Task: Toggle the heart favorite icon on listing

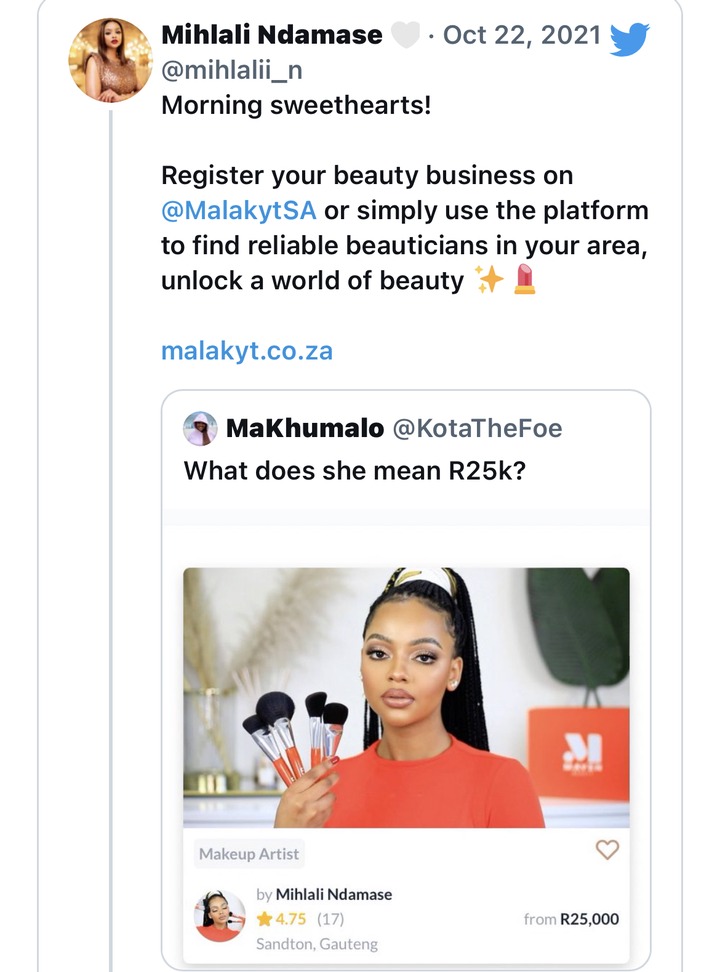Action: (607, 849)
